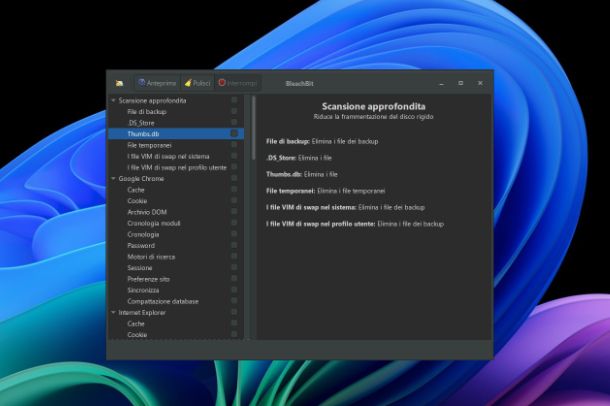This screenshot has width=610, height=406.
Task: Click the Interrompi stop button
Action: tap(238, 83)
